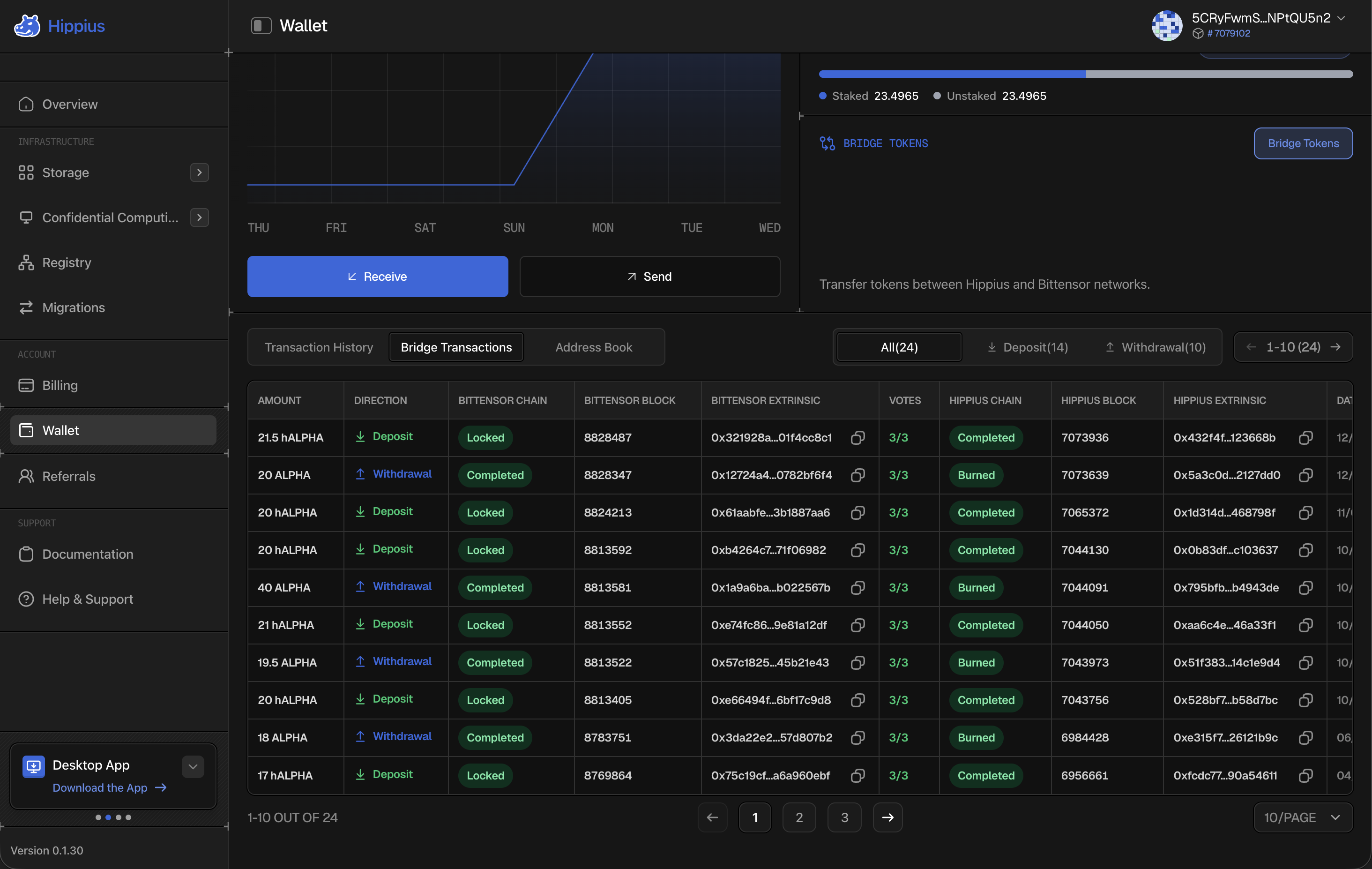The image size is (1372, 869).
Task: Go to page 2 of results
Action: pyautogui.click(x=799, y=817)
